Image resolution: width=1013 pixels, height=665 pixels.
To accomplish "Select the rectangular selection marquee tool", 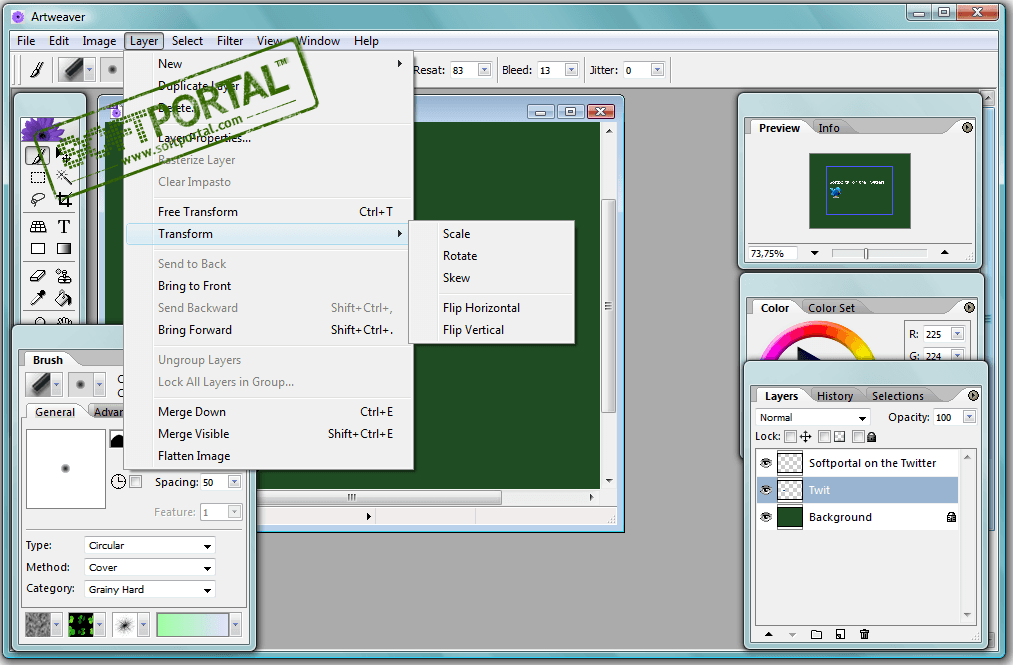I will [38, 177].
